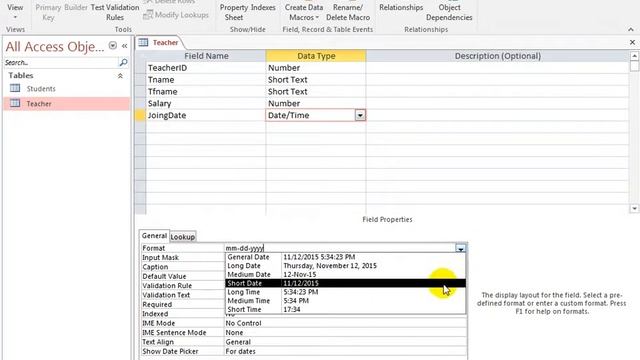640x360 pixels.
Task: Switch to the General properties tab
Action: [154, 236]
